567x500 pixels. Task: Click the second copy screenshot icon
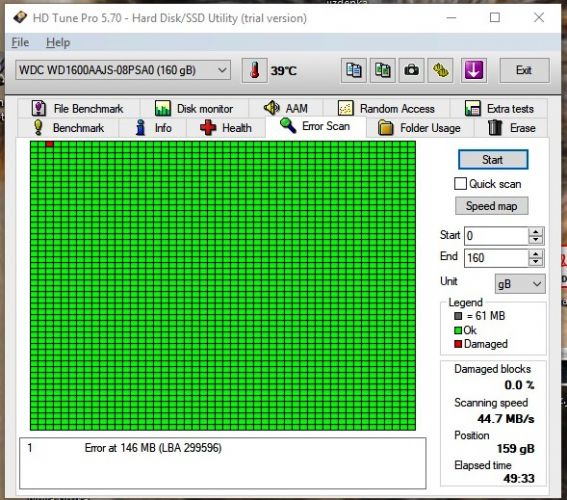click(x=383, y=70)
